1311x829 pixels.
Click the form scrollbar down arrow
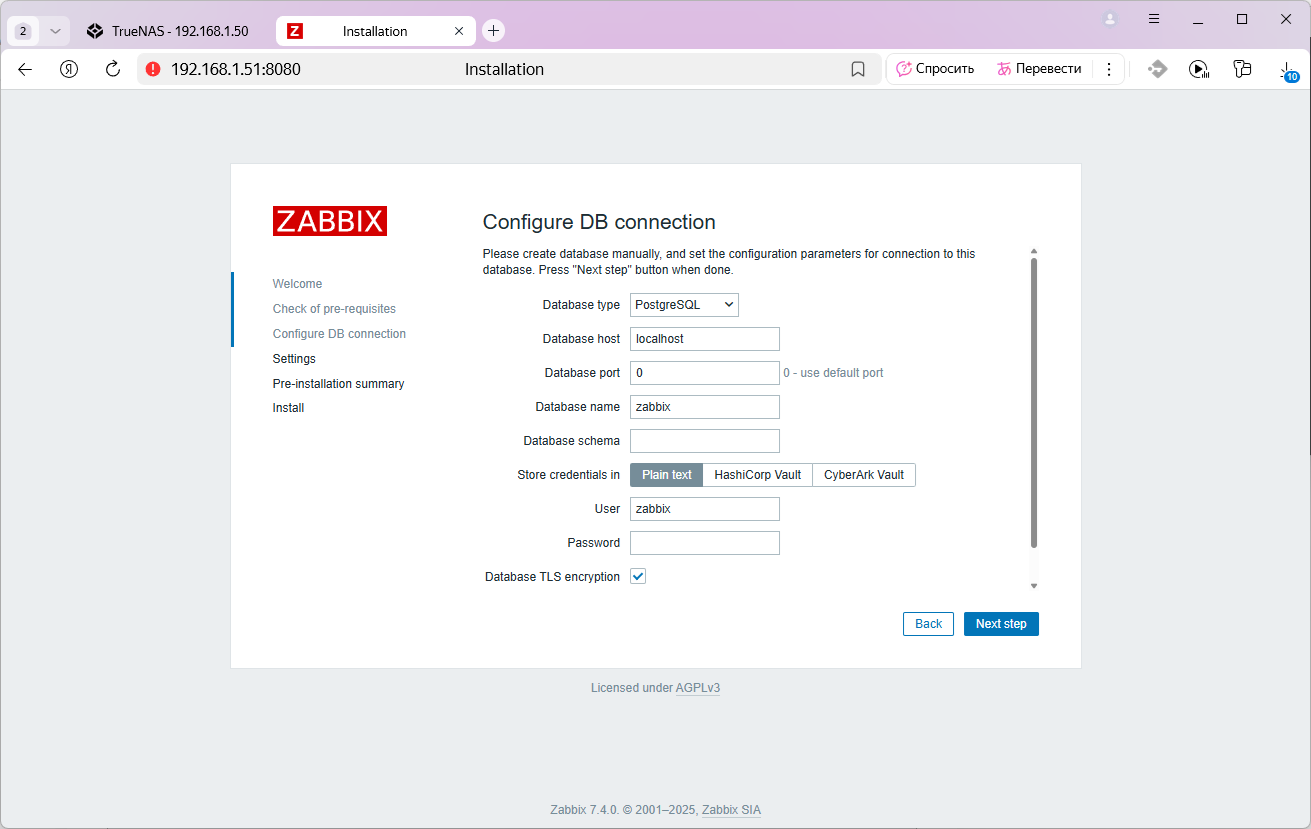pyautogui.click(x=1034, y=586)
